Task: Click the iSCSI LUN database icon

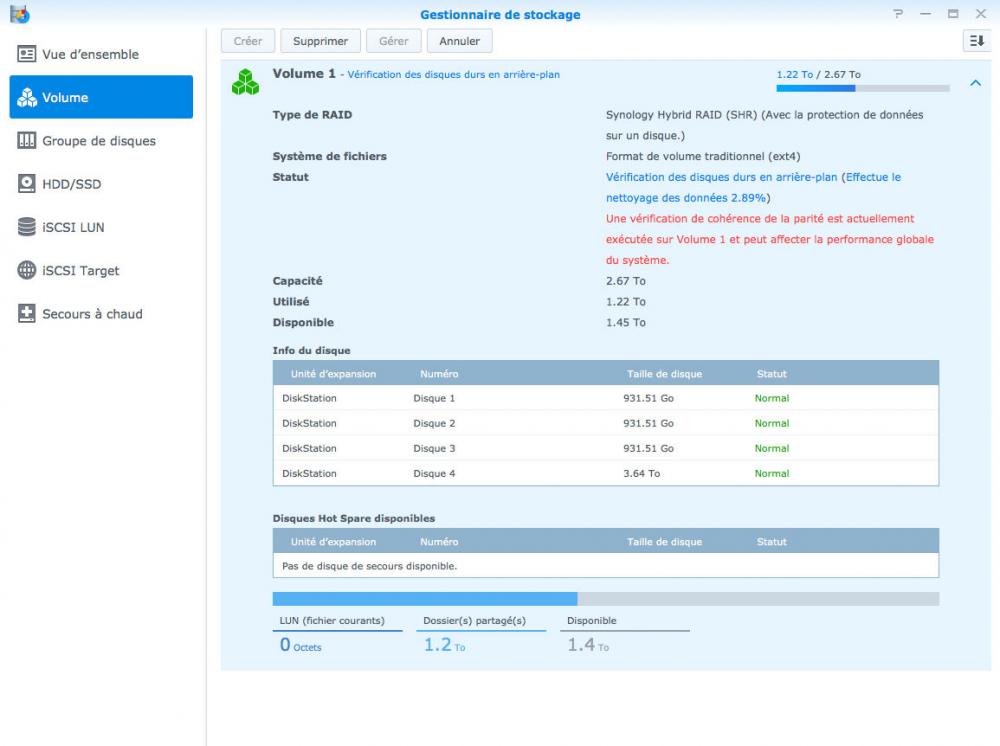Action: coord(27,227)
